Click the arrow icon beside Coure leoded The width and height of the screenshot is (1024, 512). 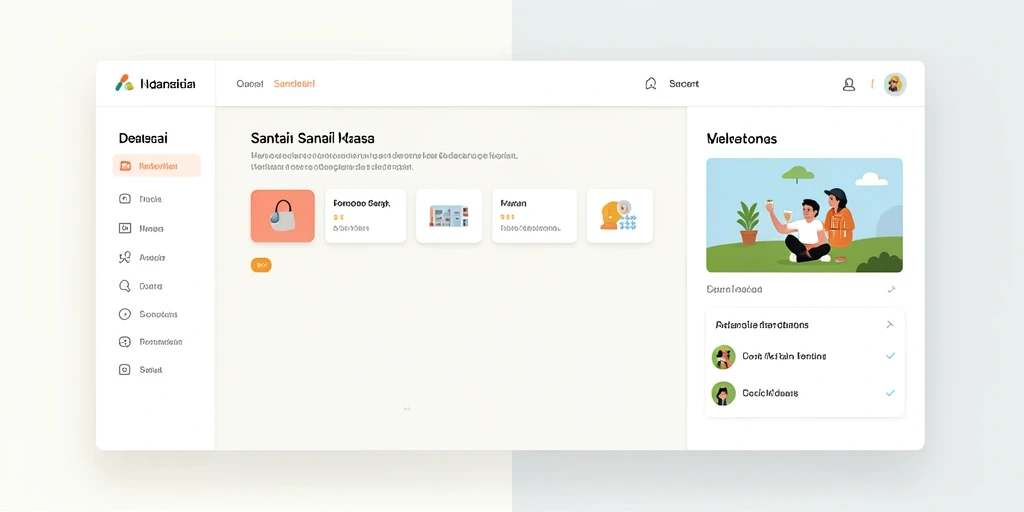click(x=891, y=289)
